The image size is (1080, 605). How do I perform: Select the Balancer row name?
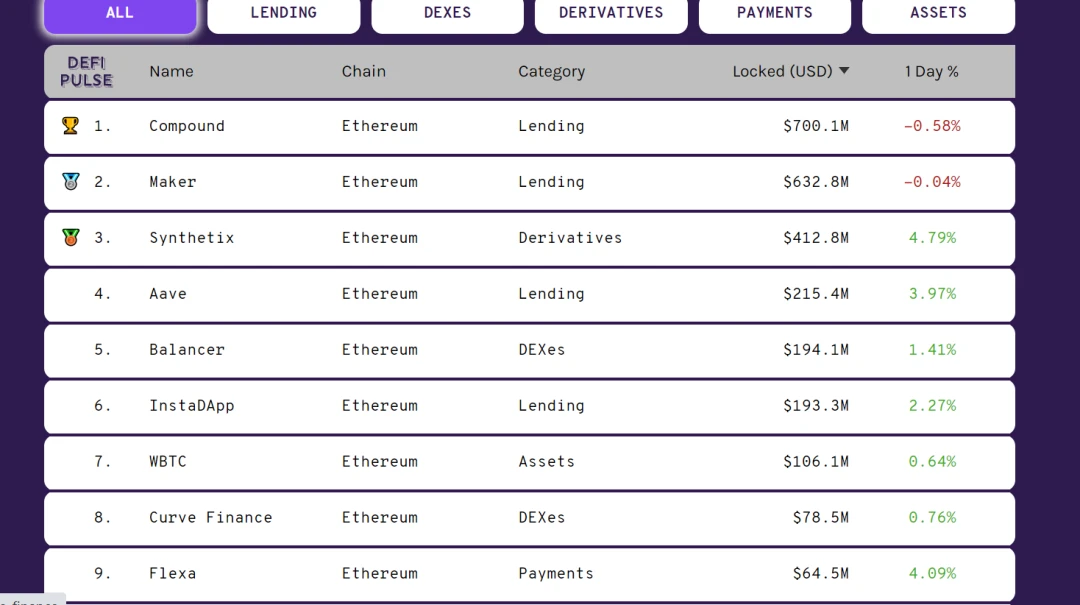[x=187, y=350]
